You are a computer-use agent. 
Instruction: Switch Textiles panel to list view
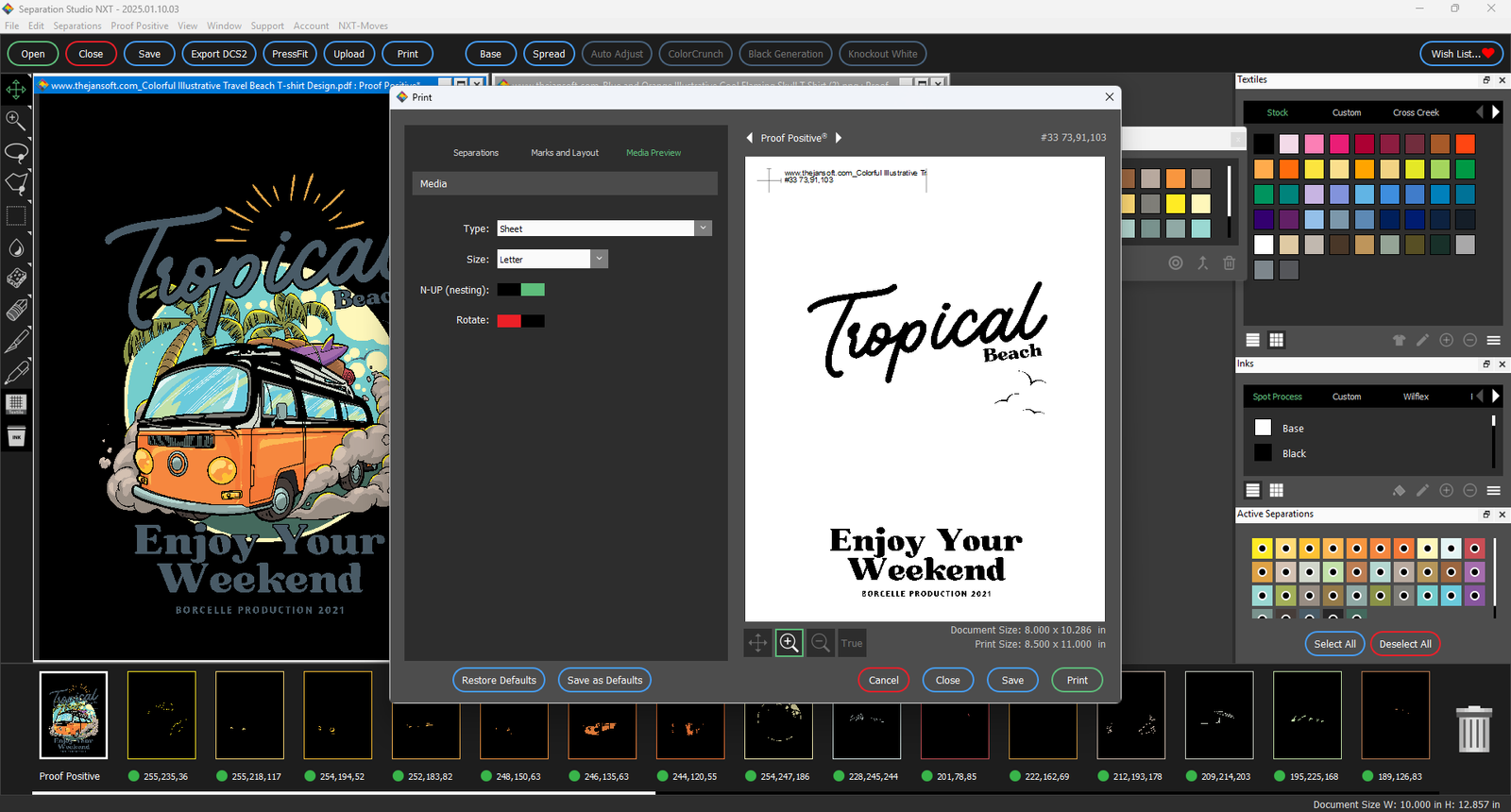[x=1252, y=340]
